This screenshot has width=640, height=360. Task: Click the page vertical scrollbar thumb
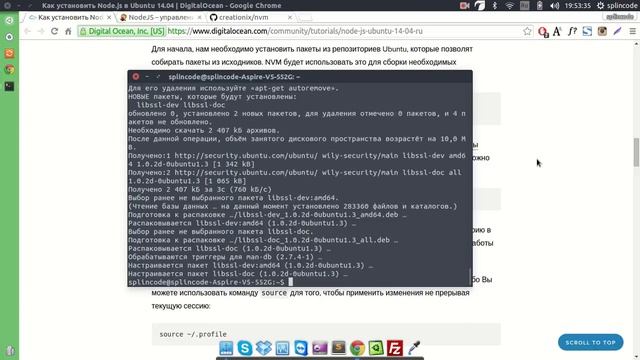[636, 152]
